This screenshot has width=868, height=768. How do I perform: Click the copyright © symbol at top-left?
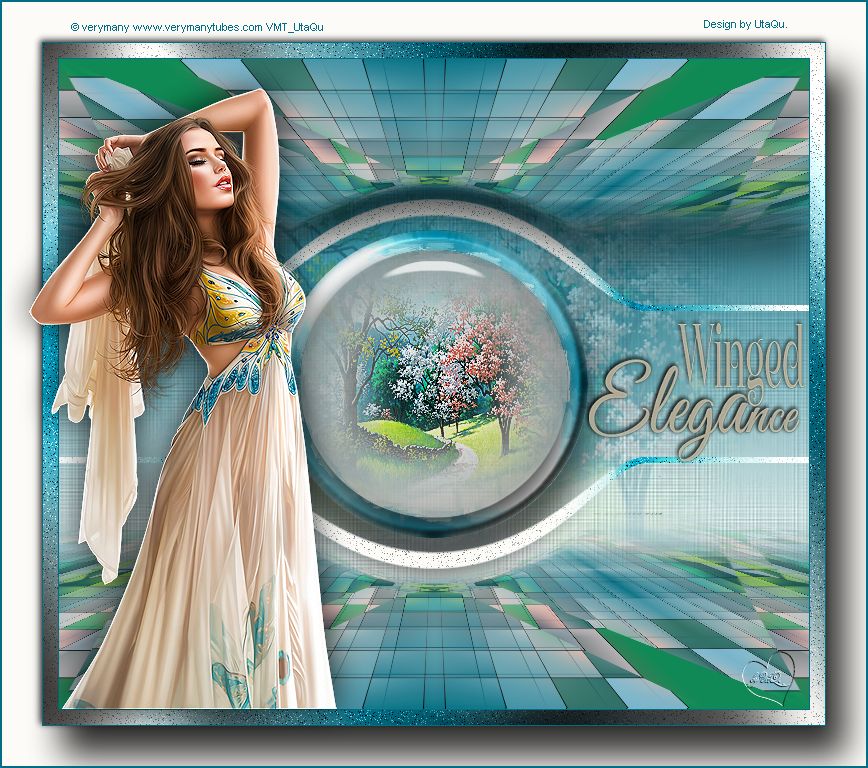pos(75,27)
